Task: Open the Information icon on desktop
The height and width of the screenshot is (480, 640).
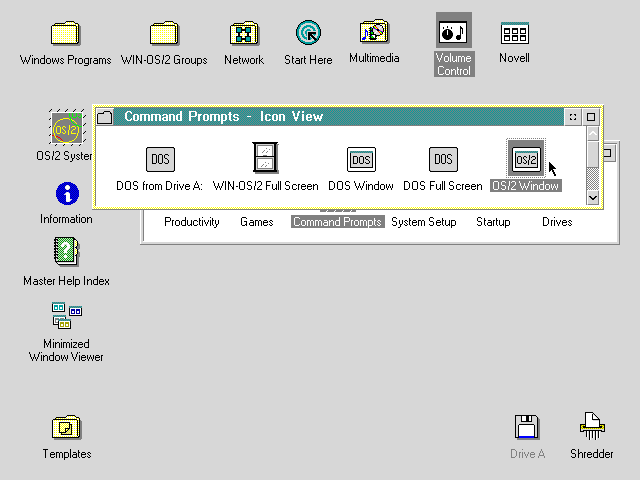Action: tap(67, 193)
